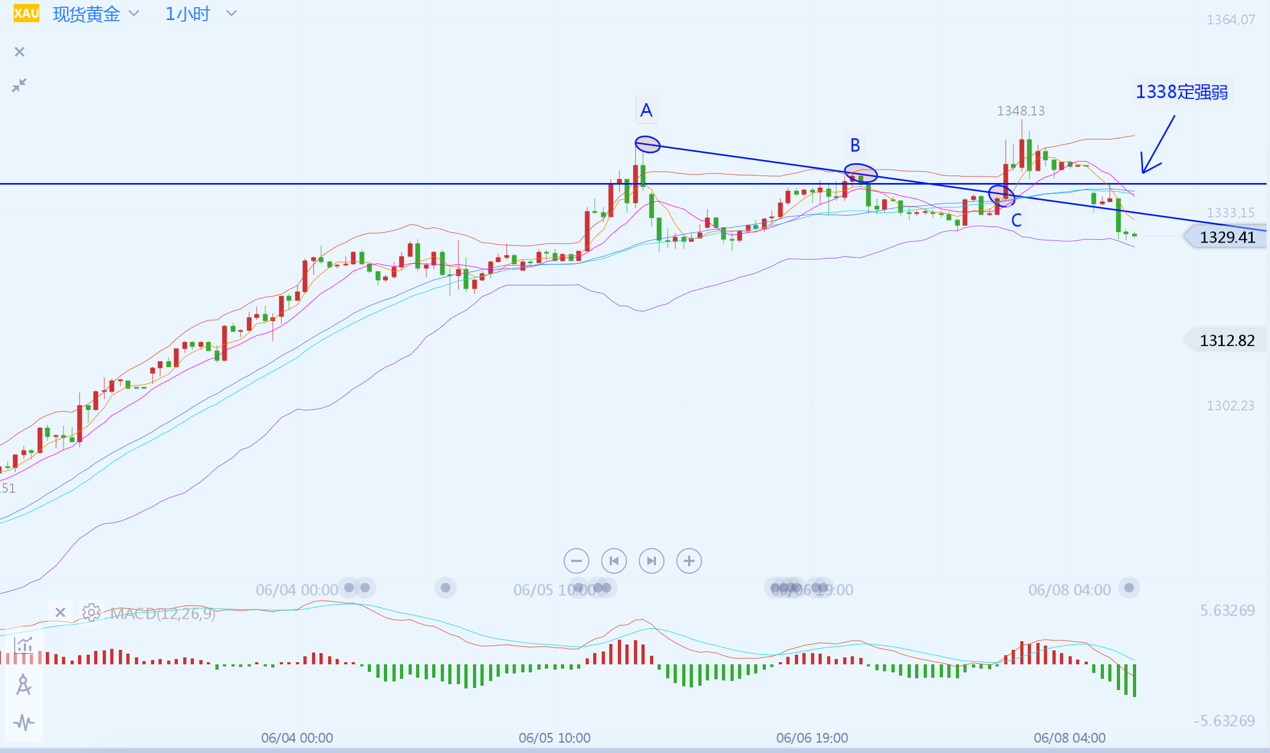The width and height of the screenshot is (1270, 753).
Task: Click 06/08 04:00 on the bottom time axis
Action: click(x=1069, y=738)
